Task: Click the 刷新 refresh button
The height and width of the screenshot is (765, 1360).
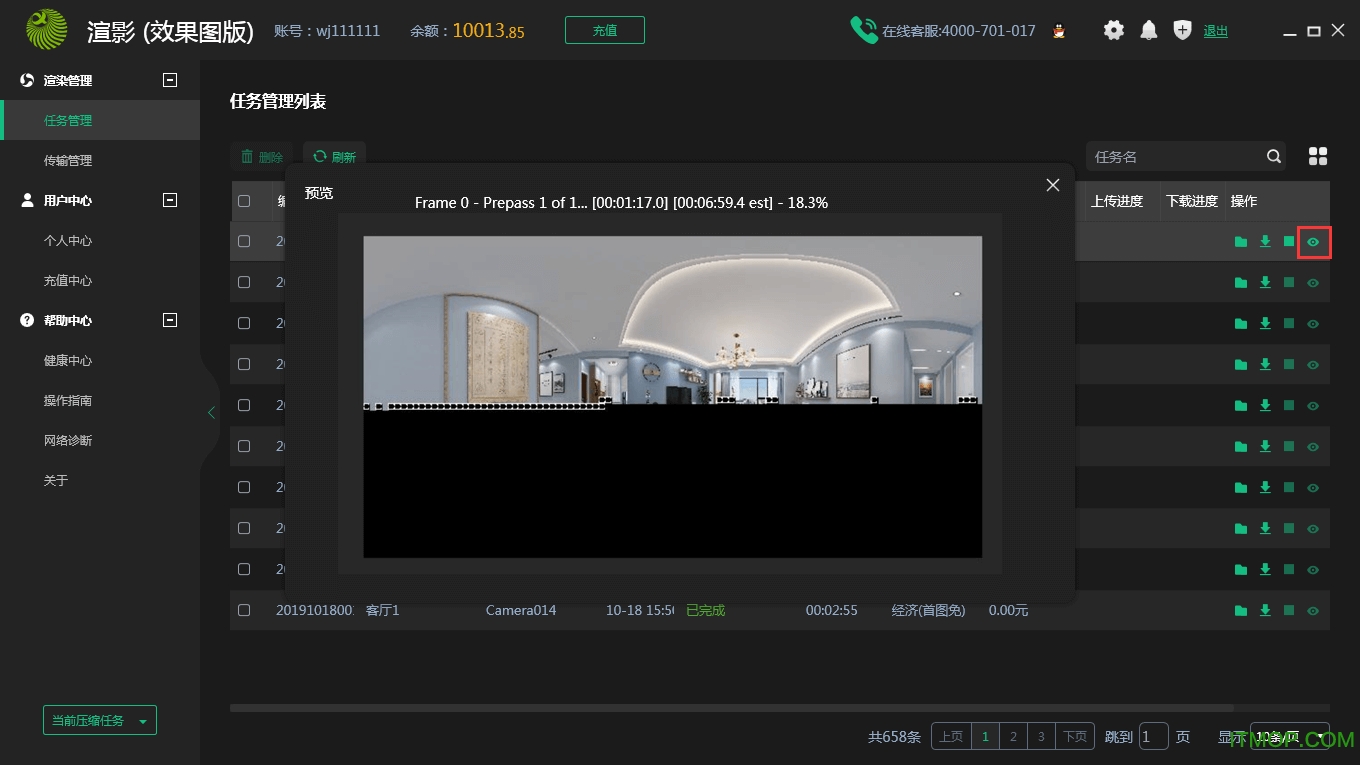Action: (334, 157)
